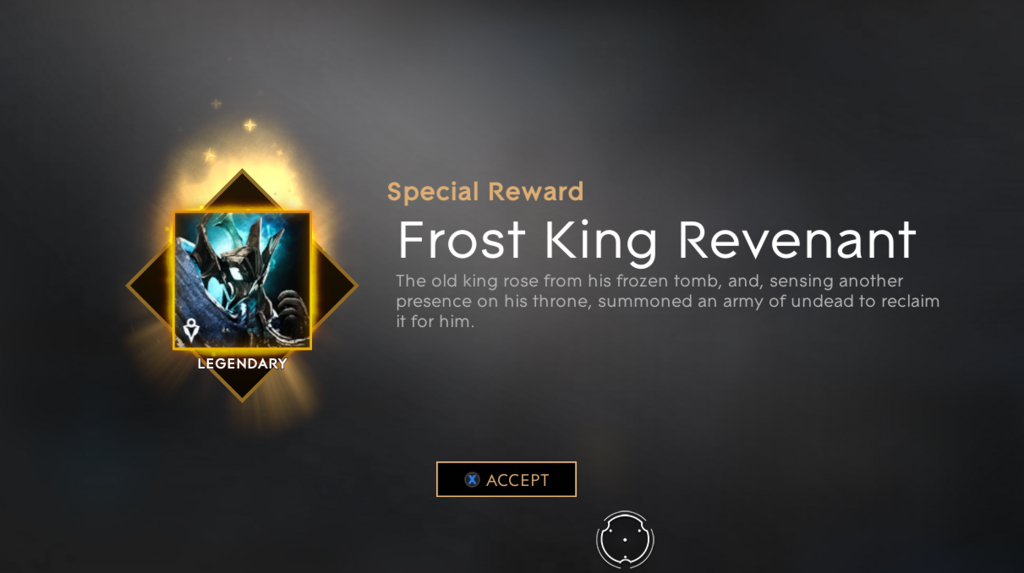The width and height of the screenshot is (1024, 573).
Task: Click the ACCEPT text label
Action: (x=517, y=480)
